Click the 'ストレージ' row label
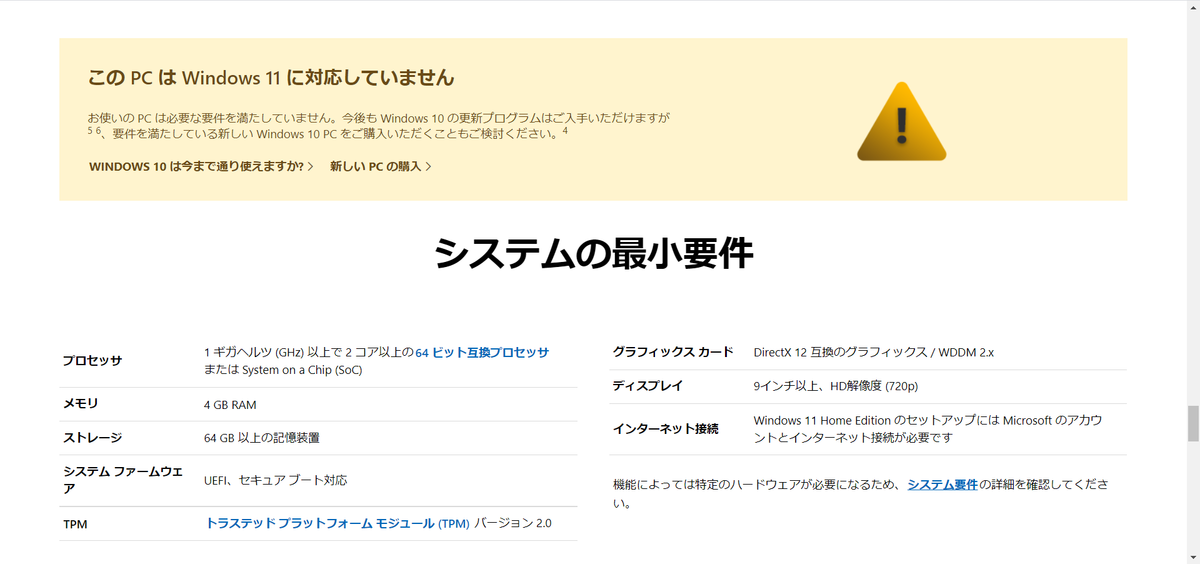 point(92,438)
